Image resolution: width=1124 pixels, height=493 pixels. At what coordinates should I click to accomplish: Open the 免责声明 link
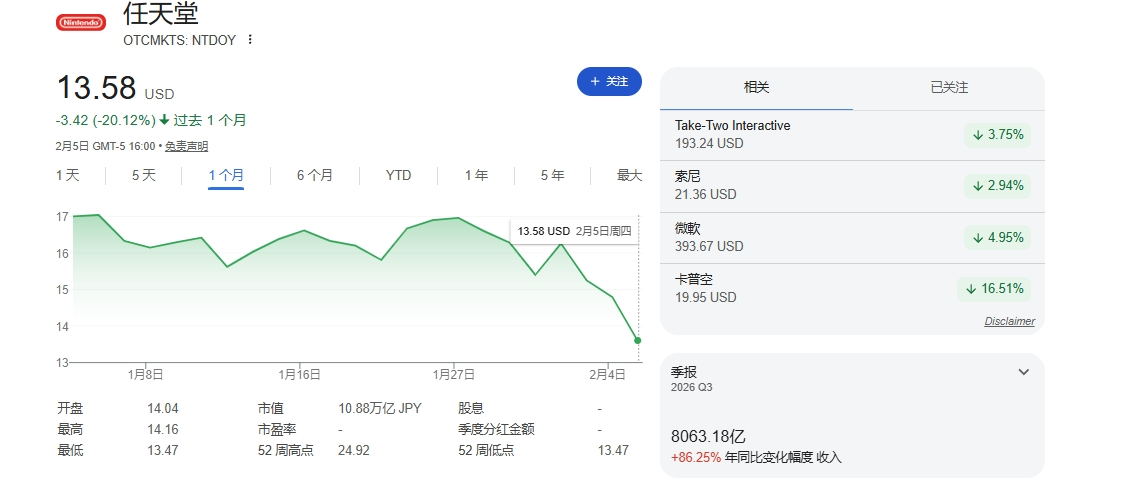(186, 146)
